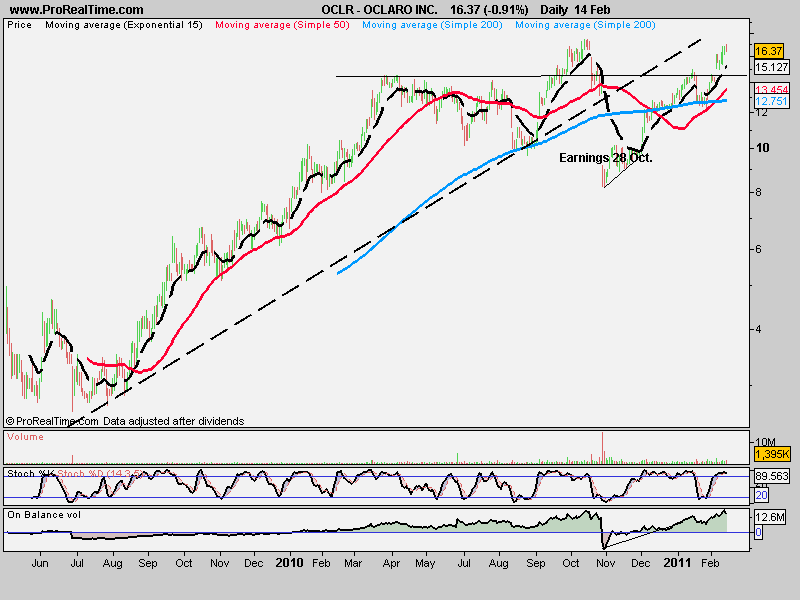
Task: Click the blue 0 on-balance level tag
Action: pyautogui.click(x=758, y=532)
